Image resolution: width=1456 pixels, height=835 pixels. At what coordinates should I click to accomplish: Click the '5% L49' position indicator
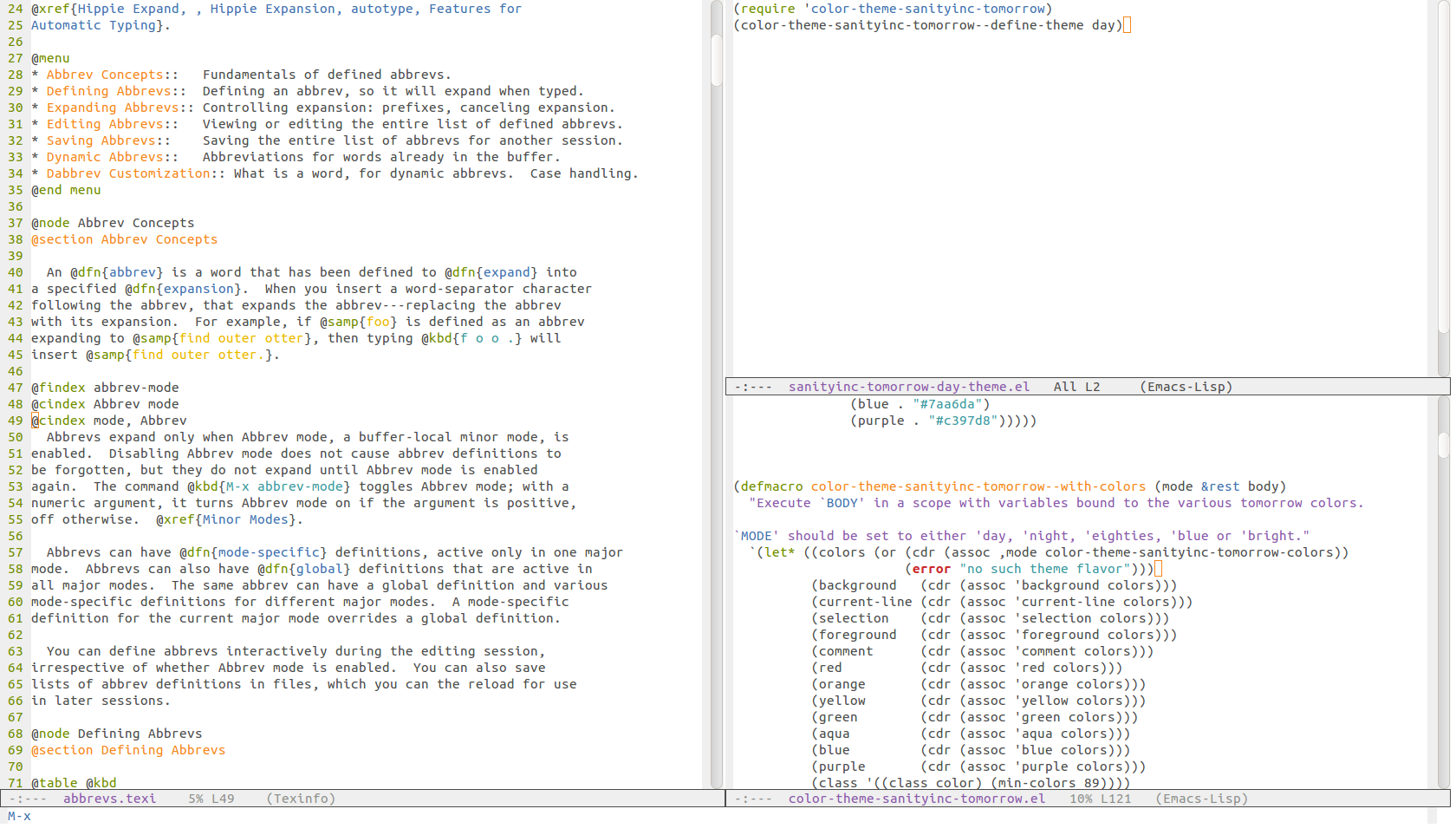coord(211,799)
